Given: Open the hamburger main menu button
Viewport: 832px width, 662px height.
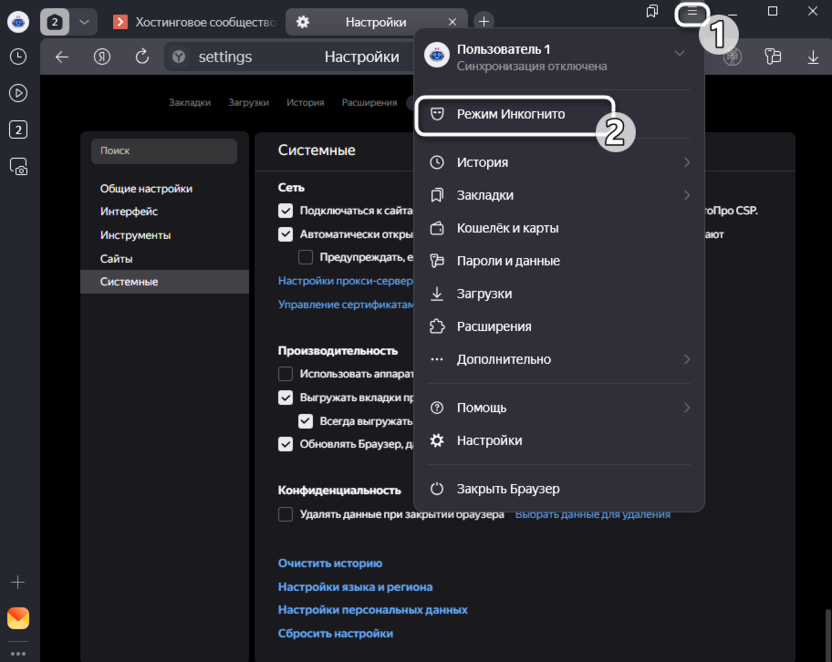Looking at the screenshot, I should click(x=691, y=13).
